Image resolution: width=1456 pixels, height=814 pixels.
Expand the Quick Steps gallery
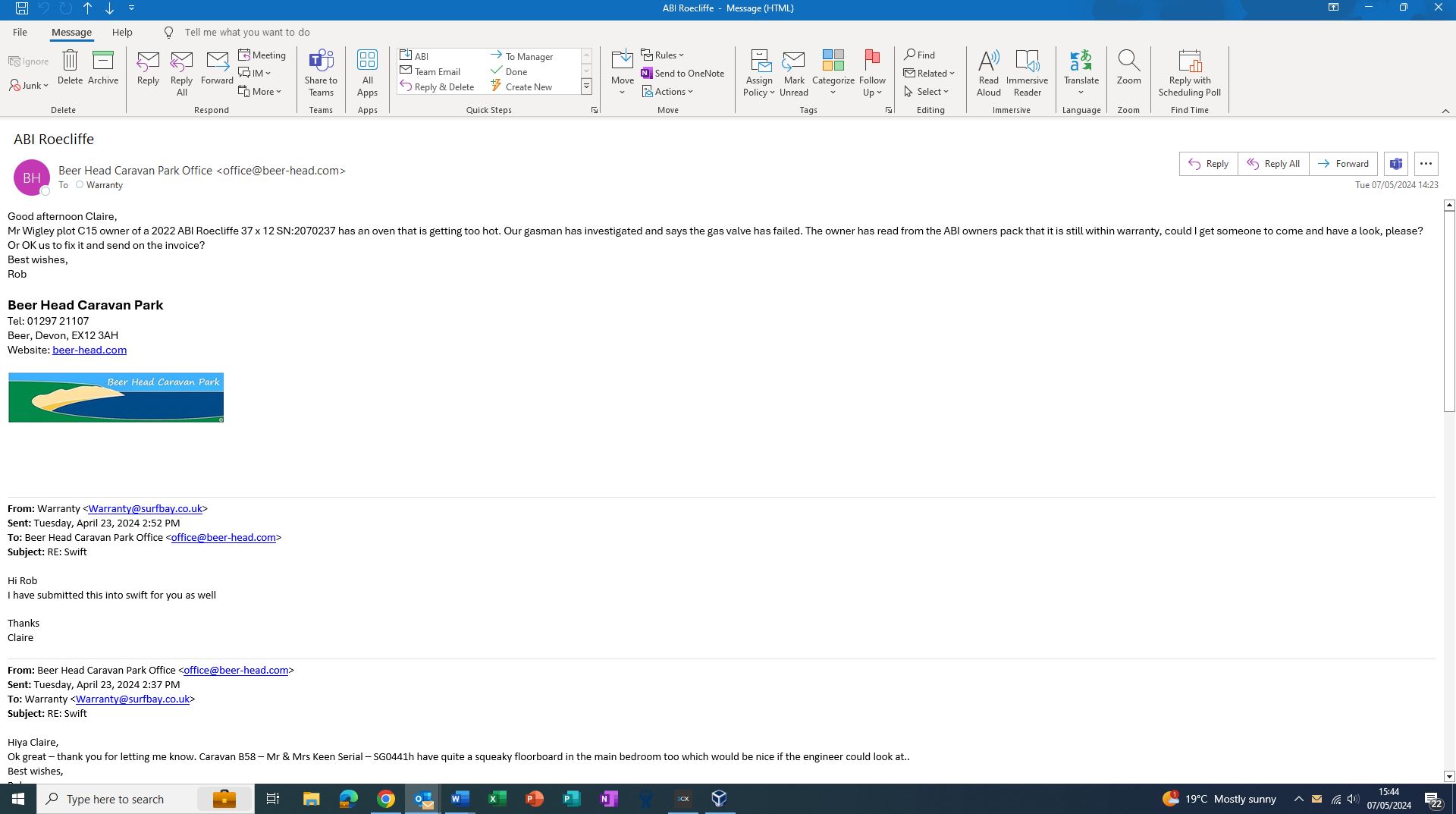(x=586, y=87)
